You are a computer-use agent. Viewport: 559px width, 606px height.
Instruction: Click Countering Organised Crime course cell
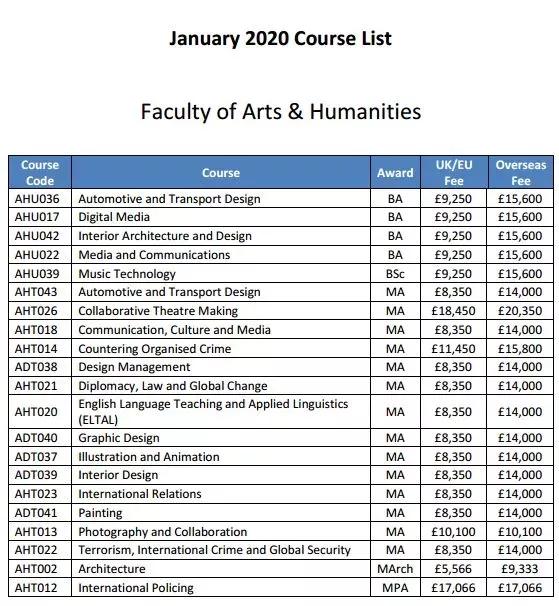[221, 349]
